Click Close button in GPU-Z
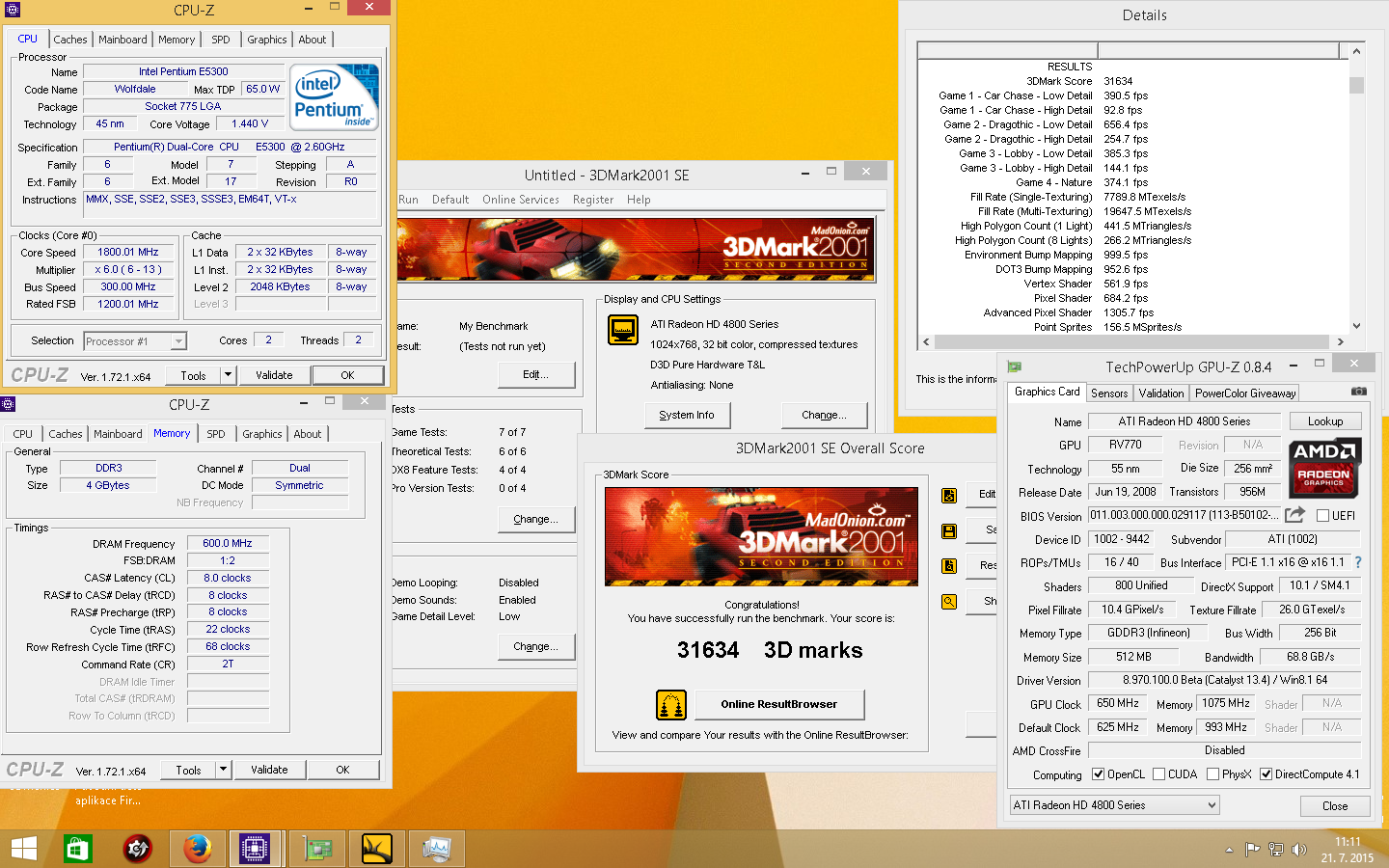1389x868 pixels. tap(1335, 806)
